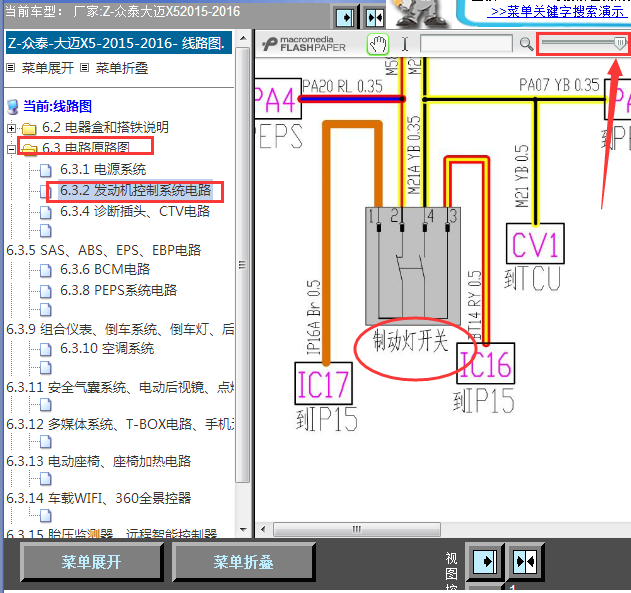Viewport: 631px width, 593px height.
Task: Click the folder icon of 6.2 电器盒和搭铁说明
Action: [x=29, y=129]
